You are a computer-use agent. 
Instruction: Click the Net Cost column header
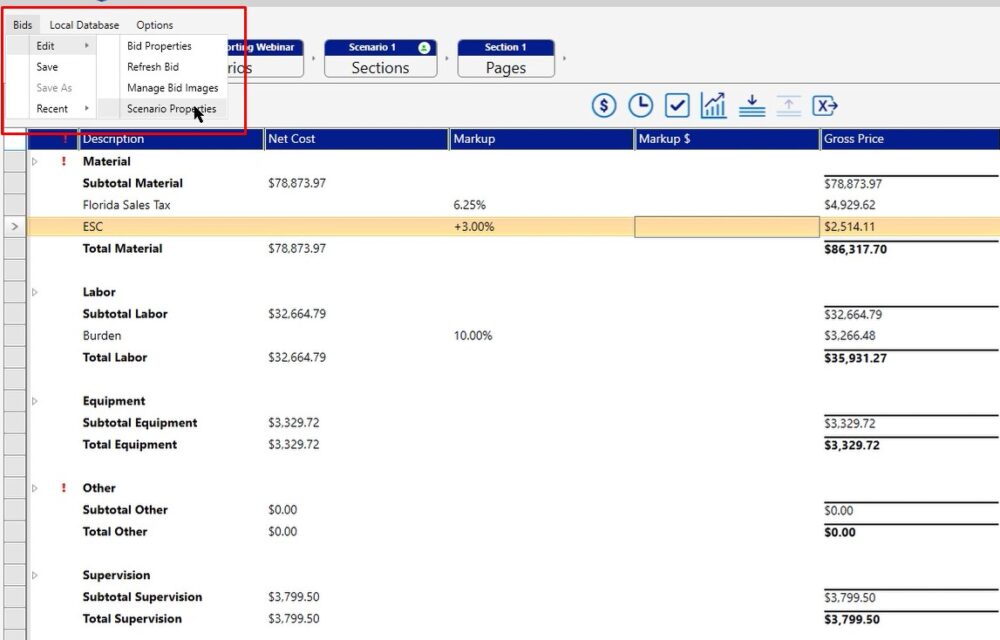coord(355,139)
